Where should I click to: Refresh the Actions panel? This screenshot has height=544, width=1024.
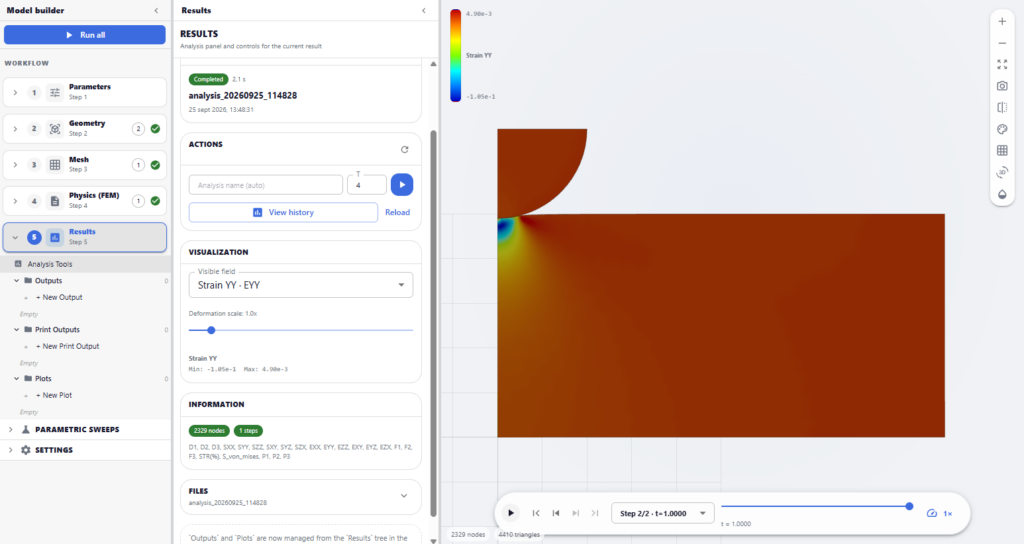pyautogui.click(x=405, y=150)
